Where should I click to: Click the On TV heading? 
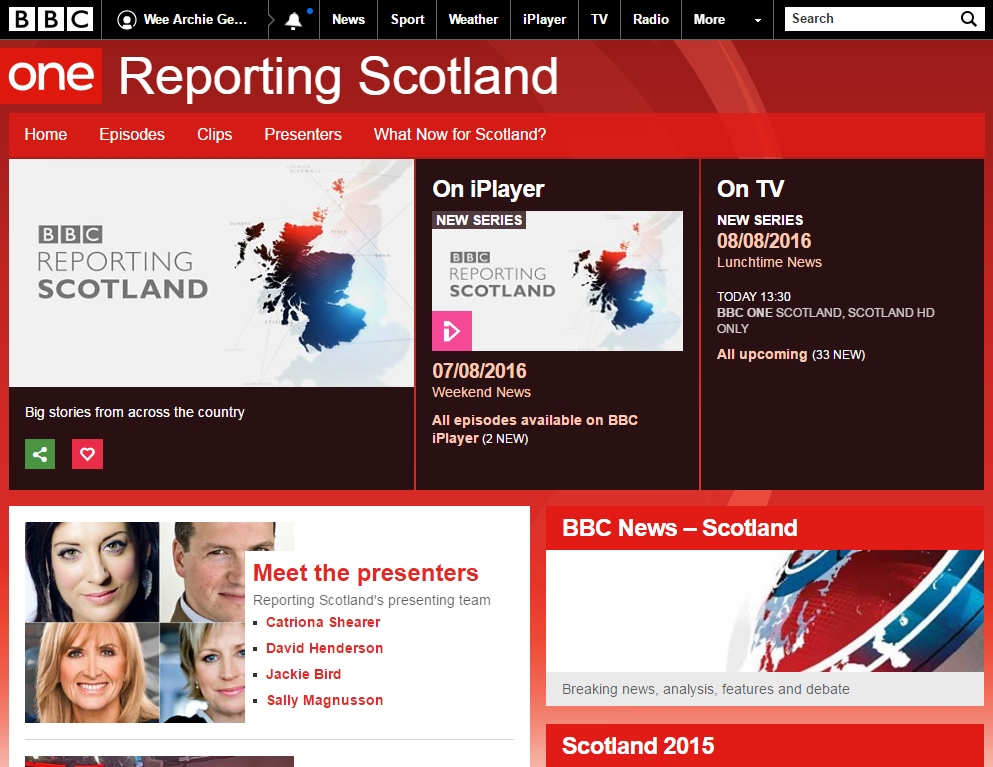tap(750, 189)
